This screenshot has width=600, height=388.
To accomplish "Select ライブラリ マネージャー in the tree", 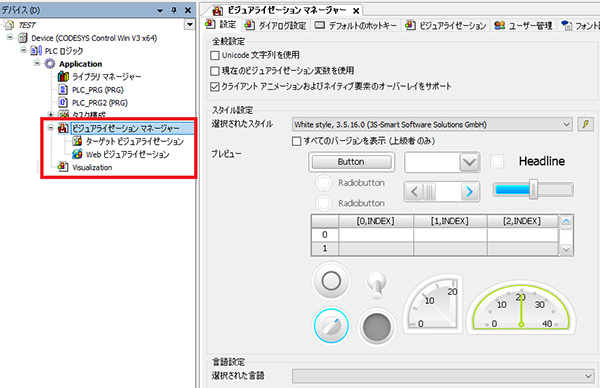I will (107, 77).
